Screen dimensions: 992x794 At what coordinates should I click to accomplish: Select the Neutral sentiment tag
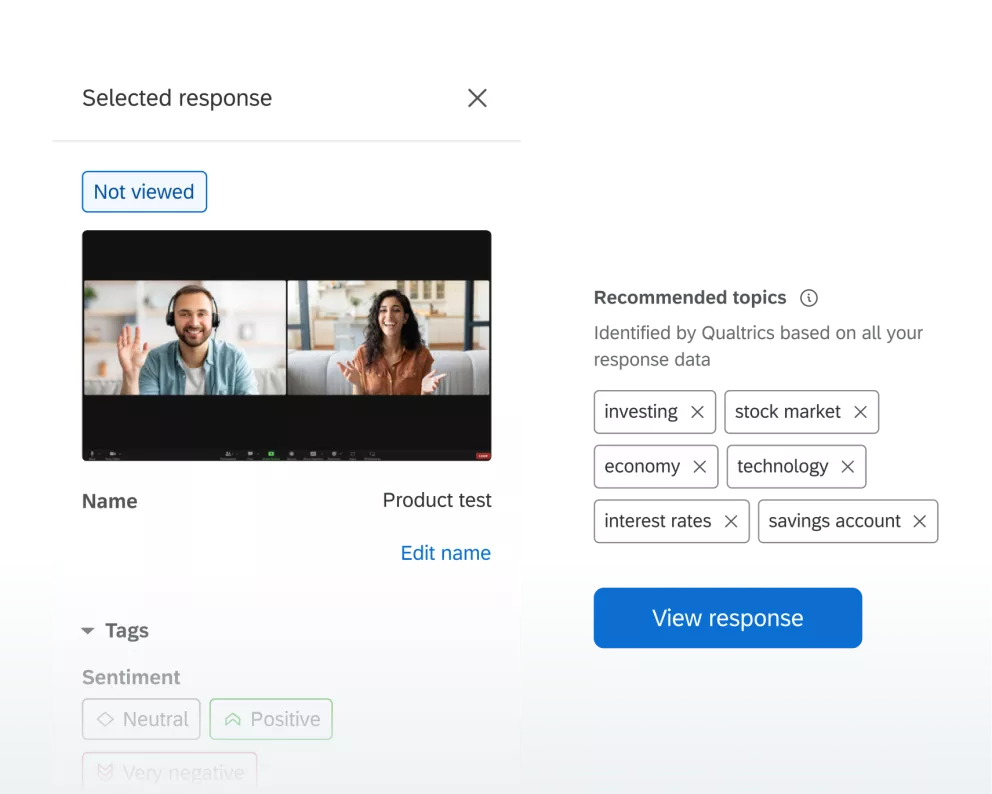141,719
